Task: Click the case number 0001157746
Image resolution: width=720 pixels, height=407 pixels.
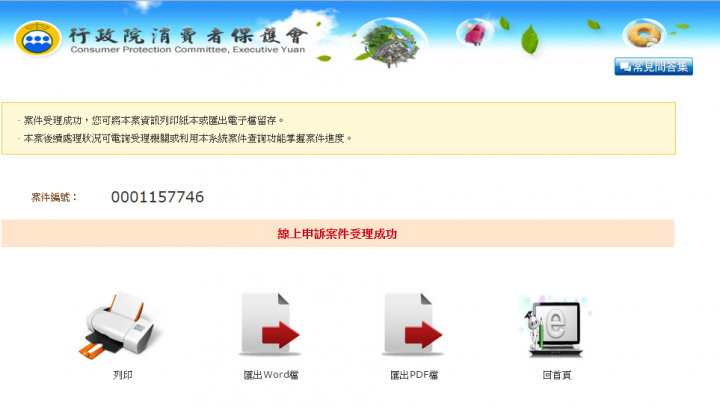Action: 158,197
